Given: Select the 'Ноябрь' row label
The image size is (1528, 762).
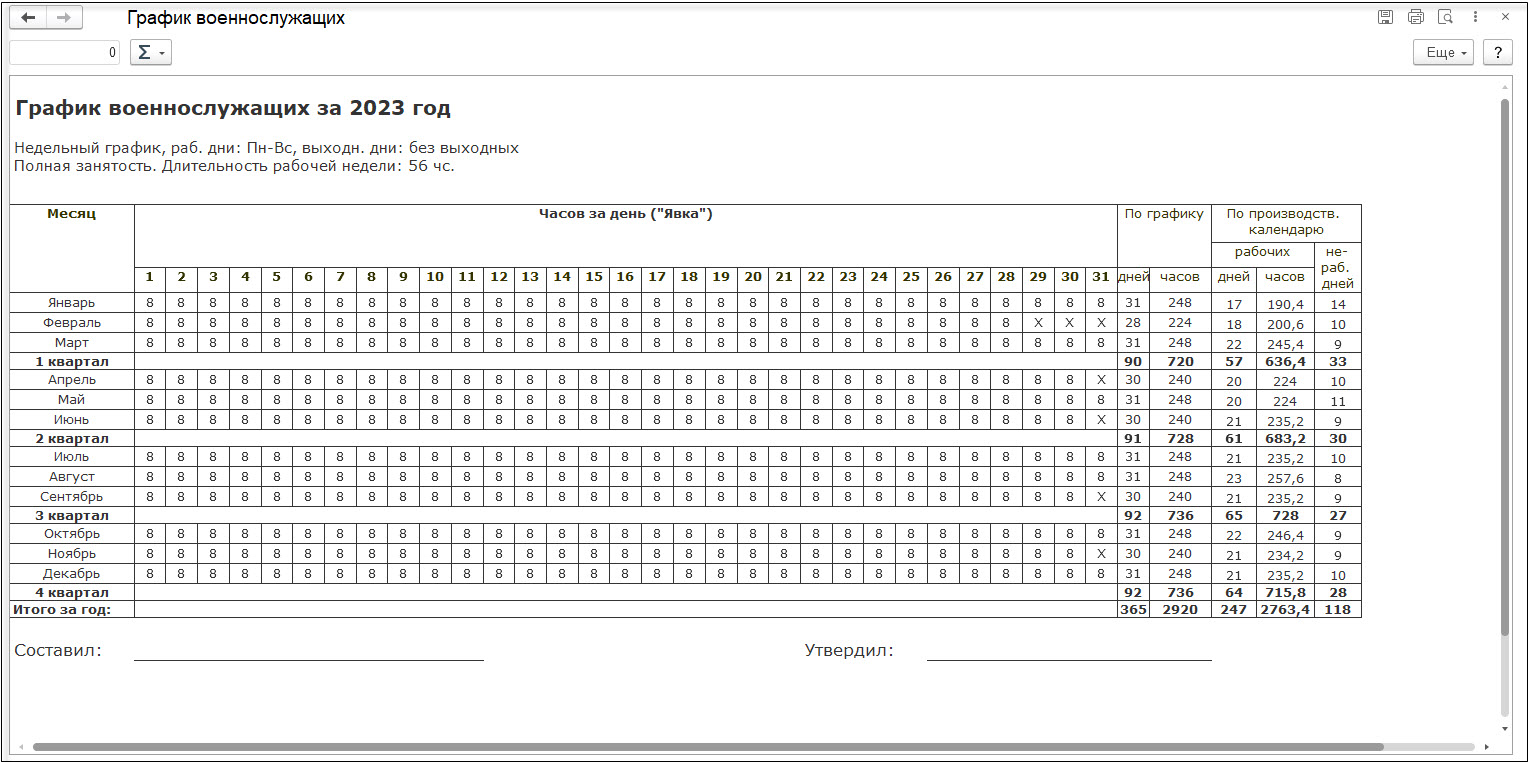Looking at the screenshot, I should 72,553.
